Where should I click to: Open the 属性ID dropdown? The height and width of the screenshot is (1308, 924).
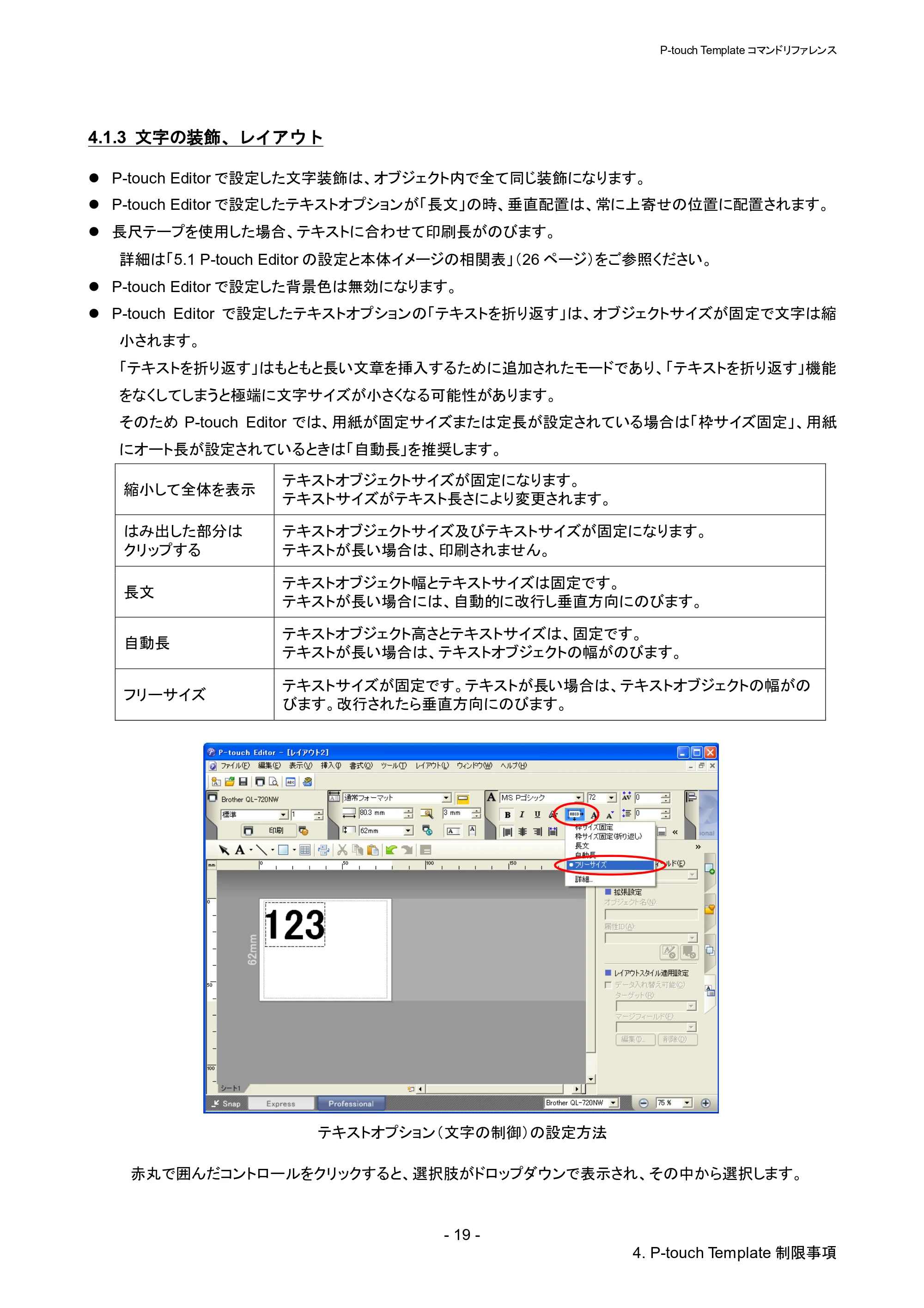pyautogui.click(x=693, y=938)
